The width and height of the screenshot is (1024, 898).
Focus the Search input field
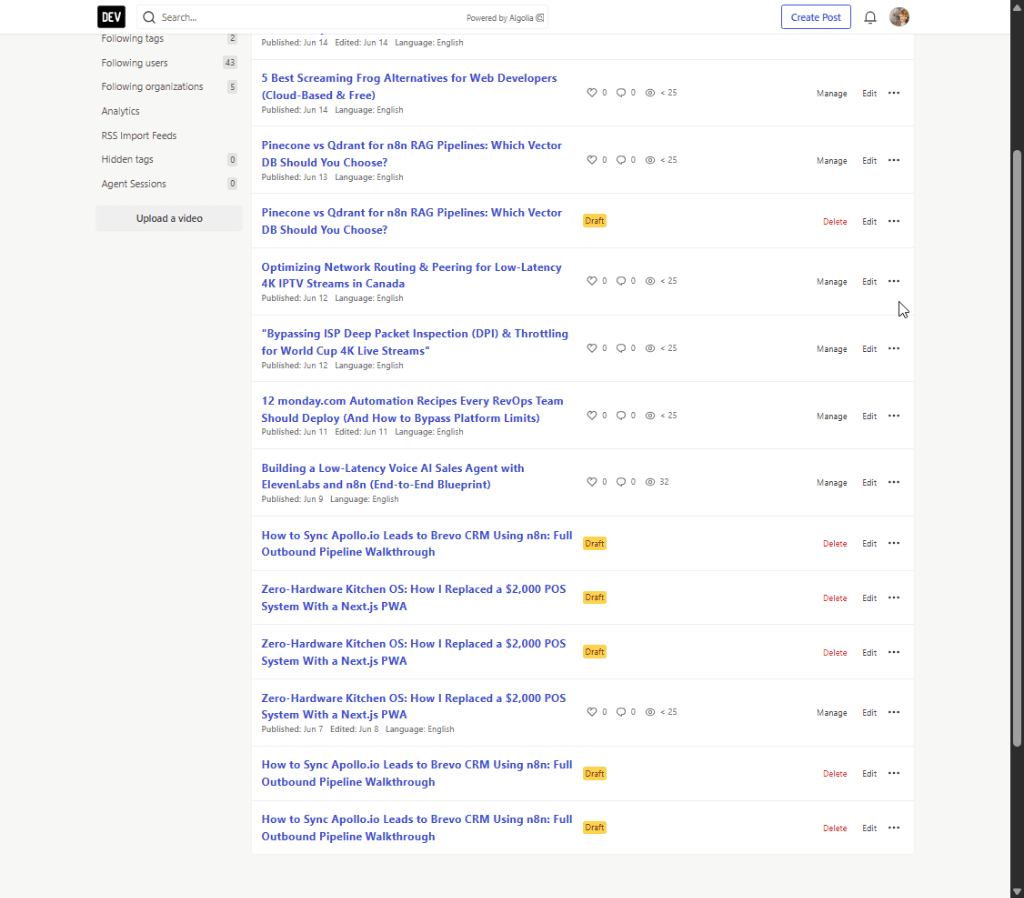[x=310, y=18]
